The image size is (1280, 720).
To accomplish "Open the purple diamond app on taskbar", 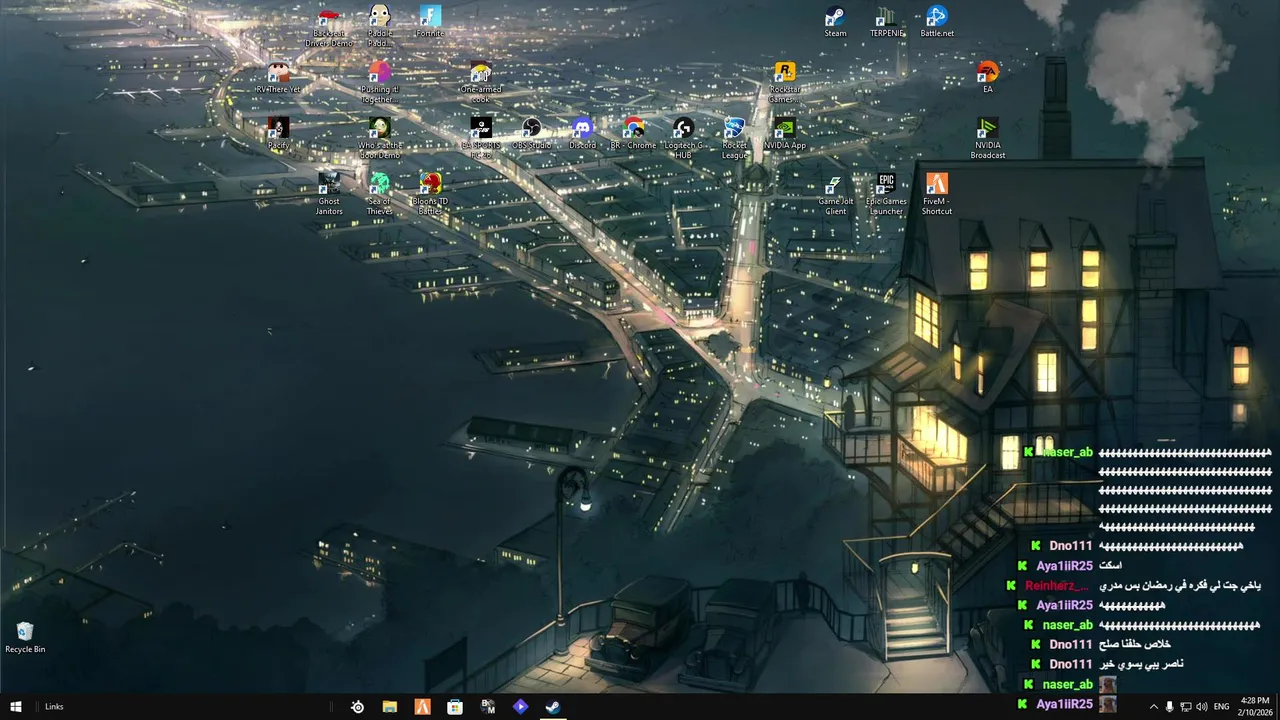I will 520,707.
